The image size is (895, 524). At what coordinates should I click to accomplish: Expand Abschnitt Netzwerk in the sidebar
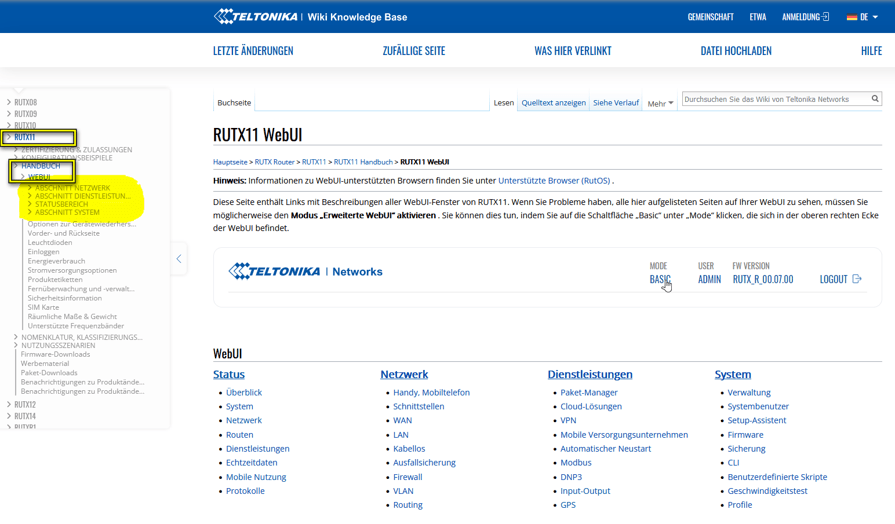(30, 188)
